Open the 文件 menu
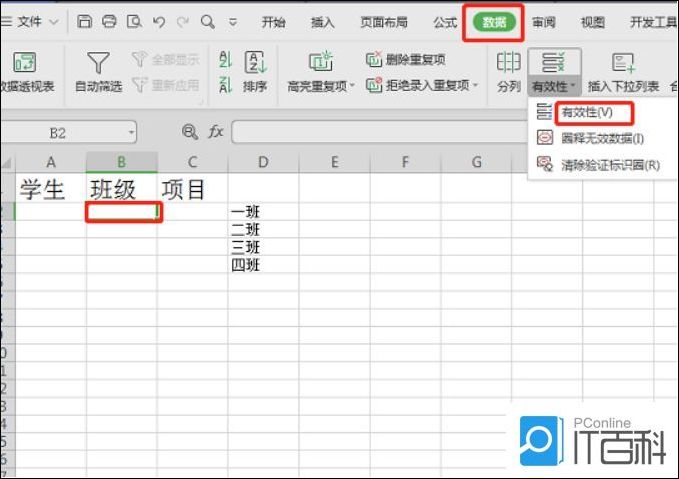 click(x=29, y=22)
